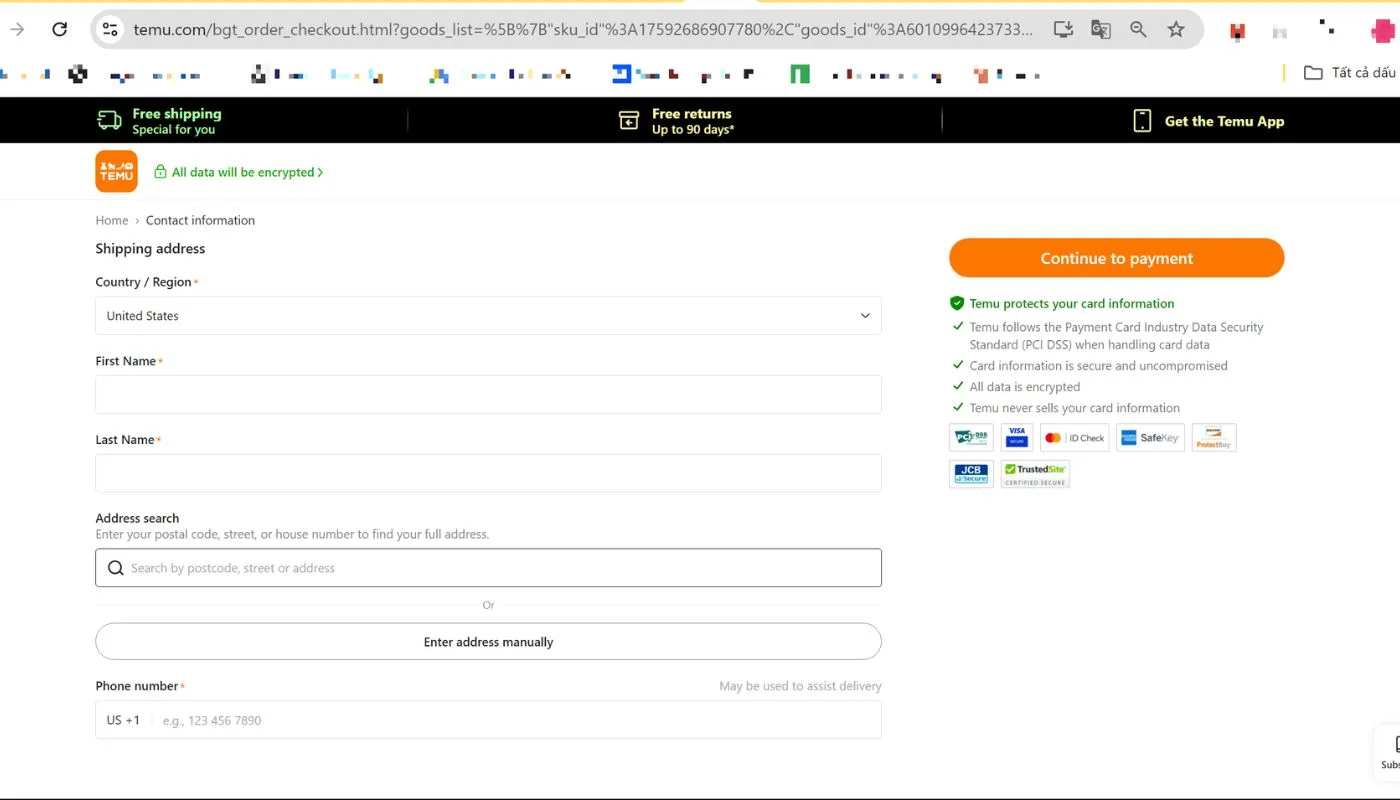1400x800 pixels.
Task: Click Get the Temu App link
Action: coord(1224,121)
